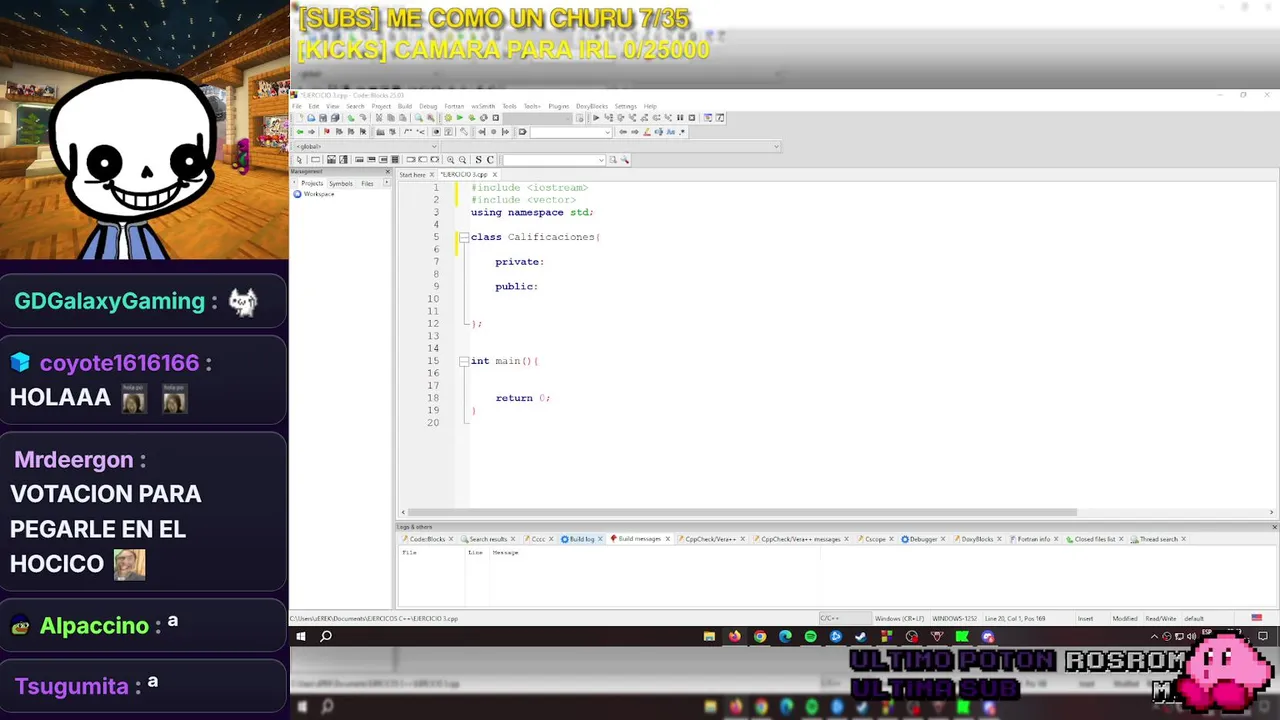The height and width of the screenshot is (720, 1280).
Task: Click the Highlight pen icon in toolbar
Action: pos(646,132)
